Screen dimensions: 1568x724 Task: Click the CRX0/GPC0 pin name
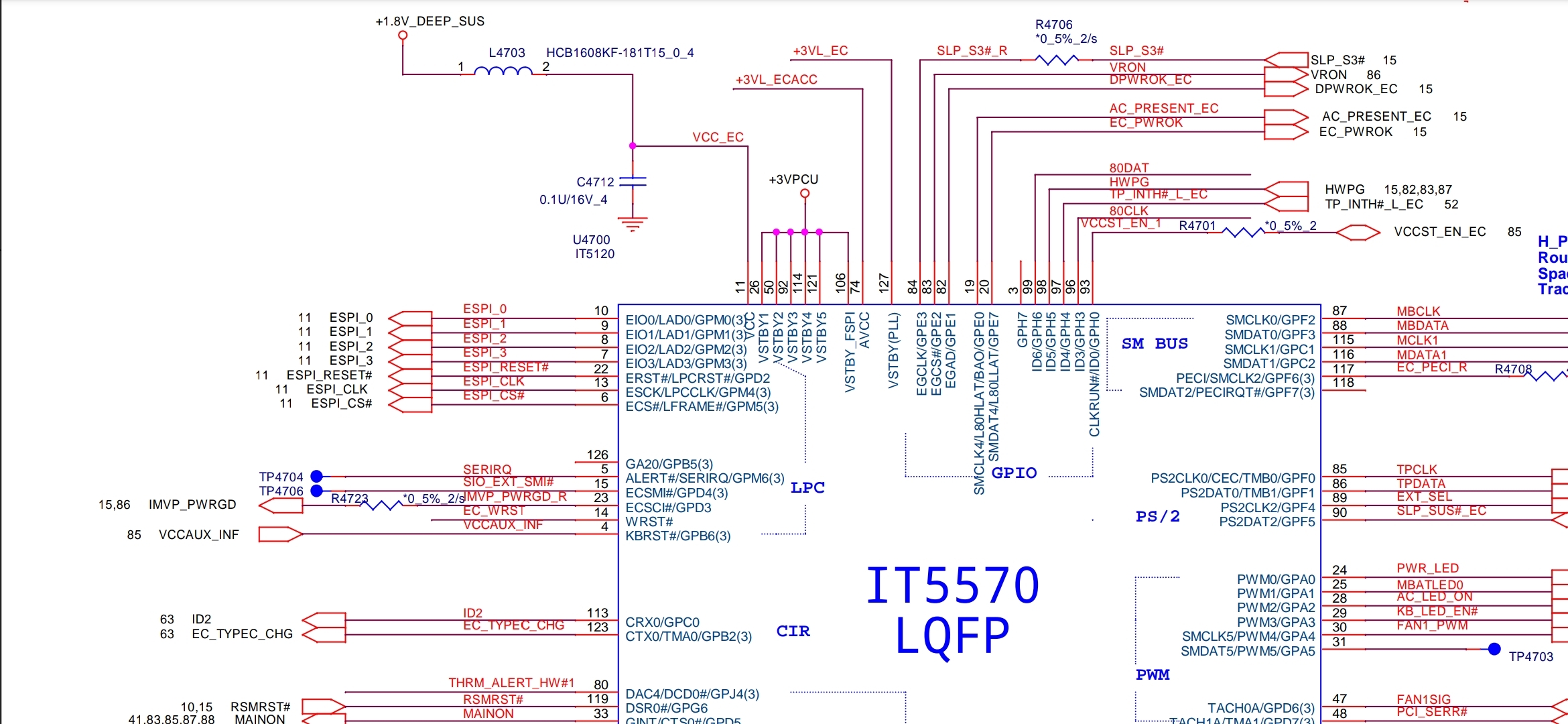[662, 622]
